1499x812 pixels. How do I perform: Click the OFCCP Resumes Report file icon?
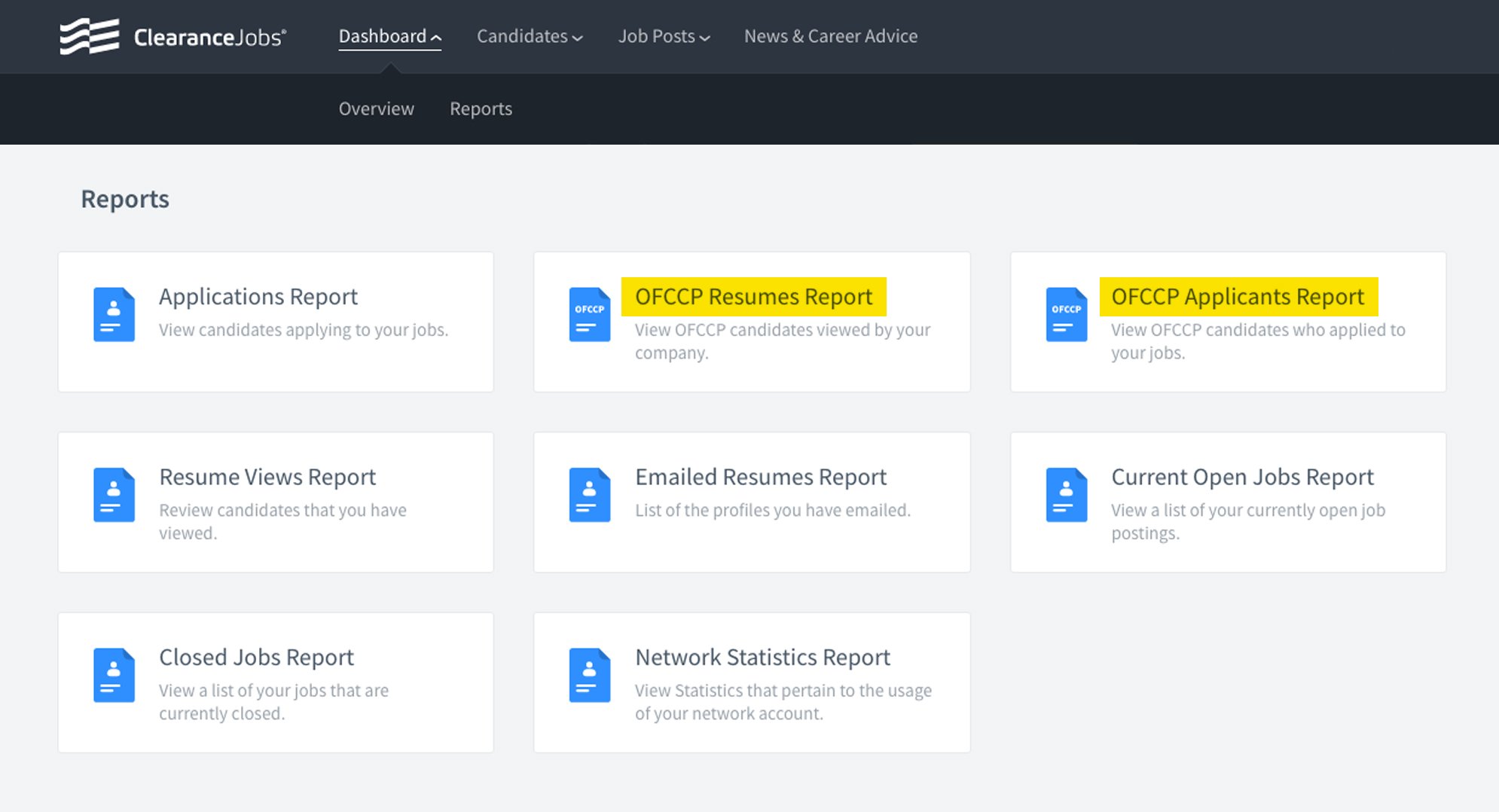pyautogui.click(x=589, y=314)
